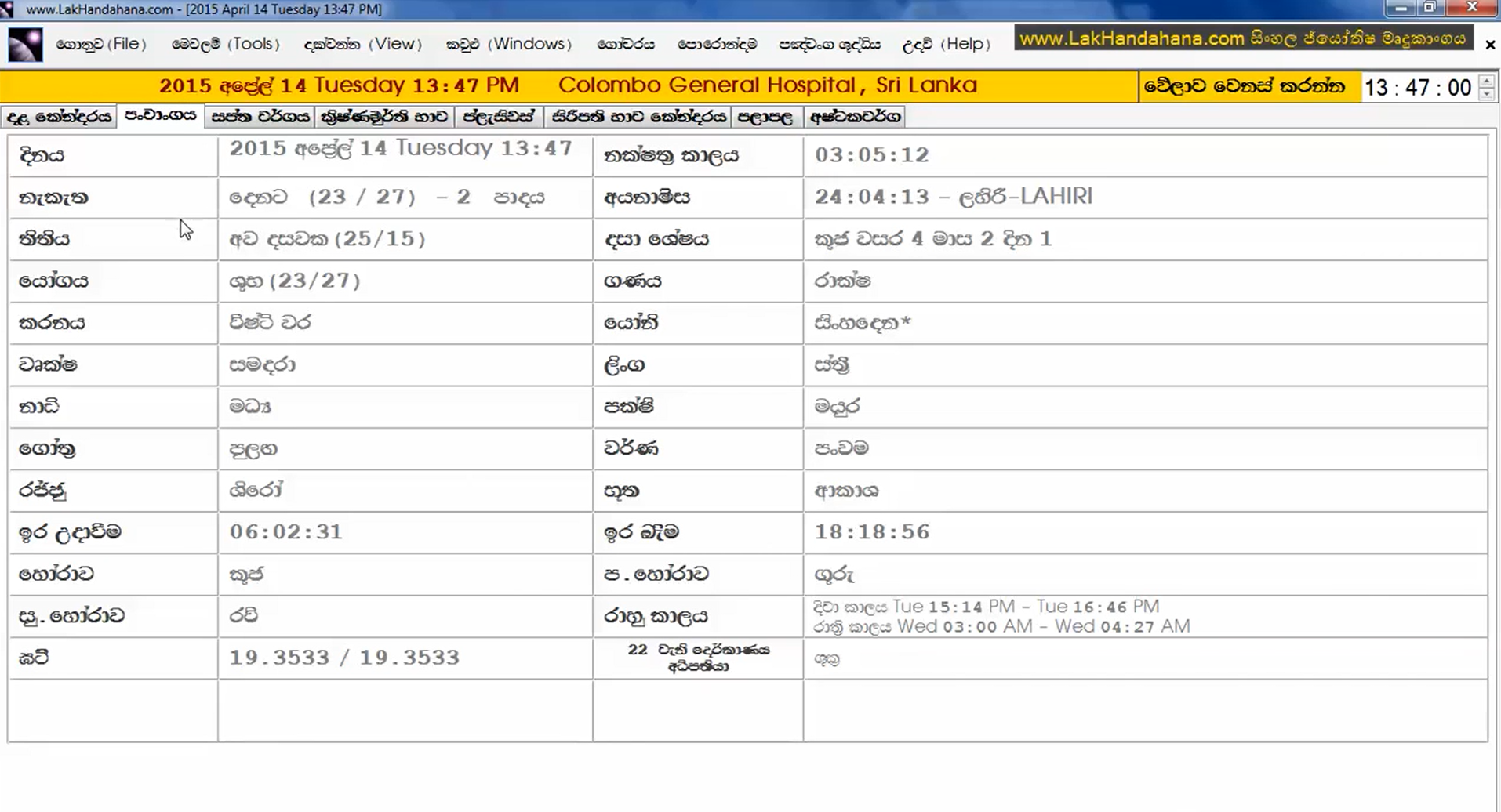Open the ගොනුව (File) menu
1501x812 pixels.
click(101, 44)
